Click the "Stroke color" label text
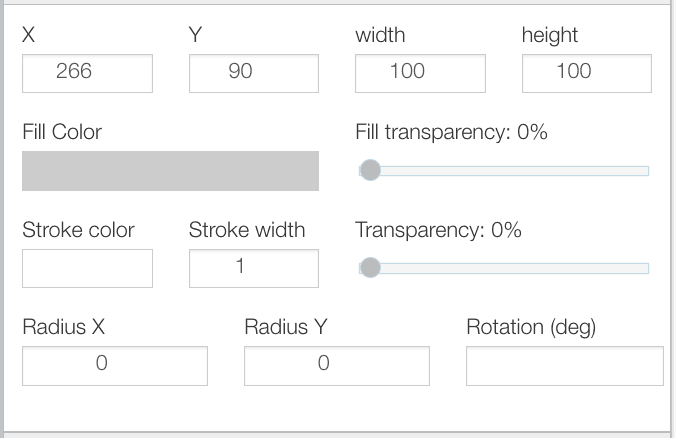This screenshot has height=438, width=676. [x=78, y=230]
